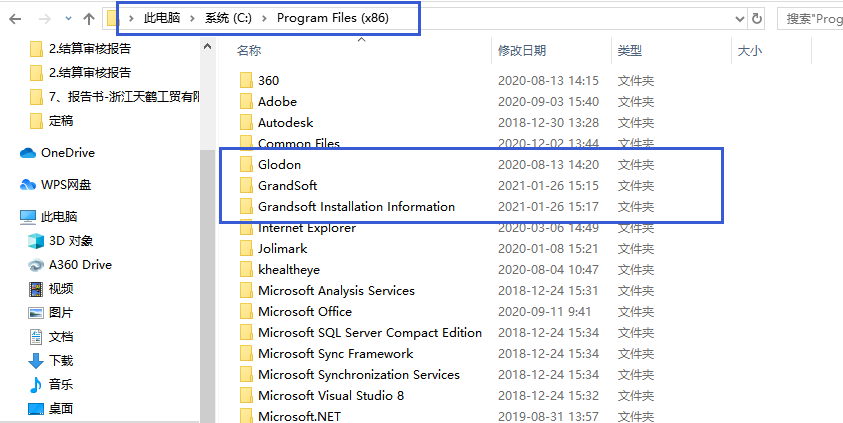The height and width of the screenshot is (423, 843).
Task: Select the Jolimark folder icon
Action: pos(246,249)
